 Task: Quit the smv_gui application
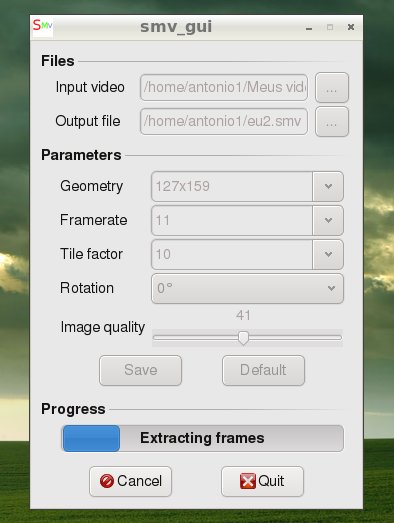point(262,481)
